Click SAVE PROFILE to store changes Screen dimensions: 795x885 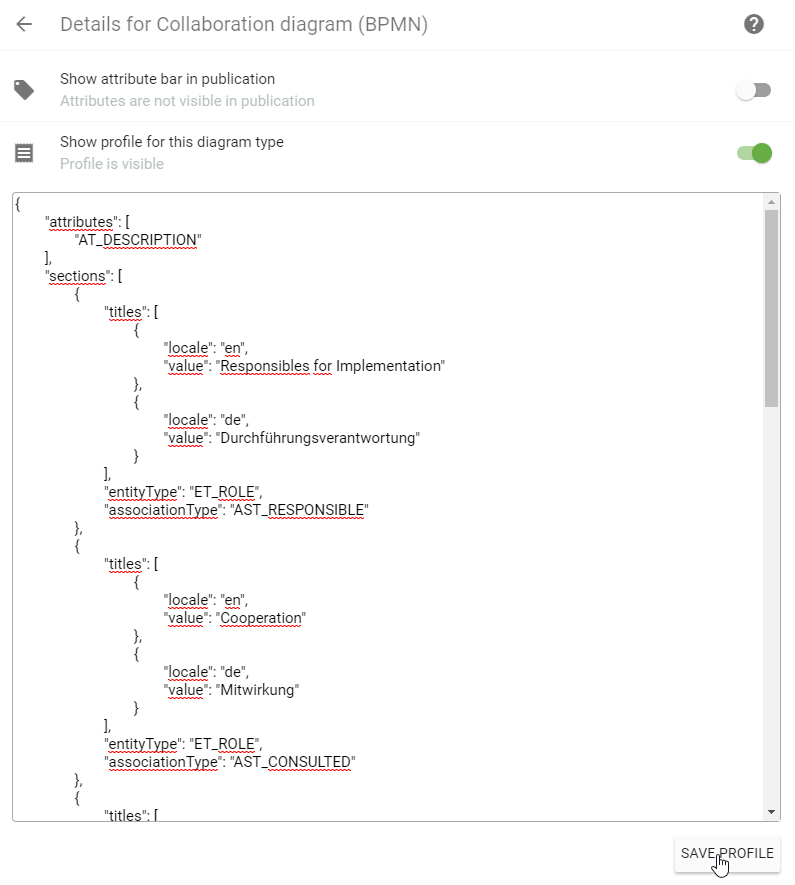[x=727, y=853]
